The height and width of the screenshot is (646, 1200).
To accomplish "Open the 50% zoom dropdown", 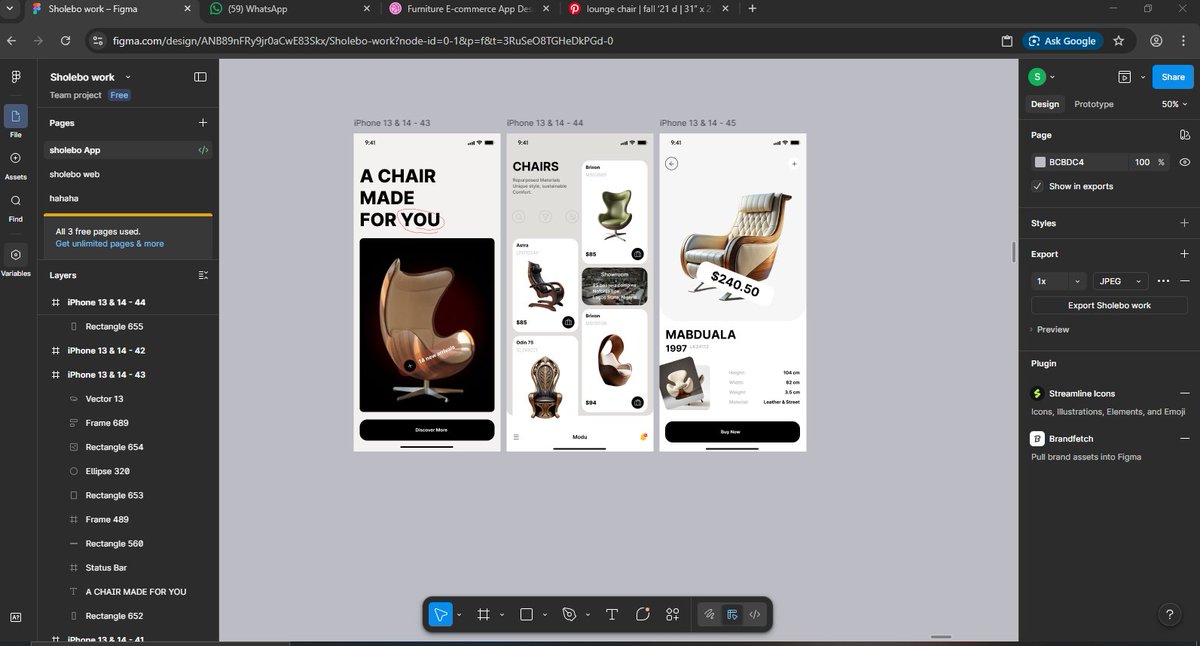I will (1175, 104).
